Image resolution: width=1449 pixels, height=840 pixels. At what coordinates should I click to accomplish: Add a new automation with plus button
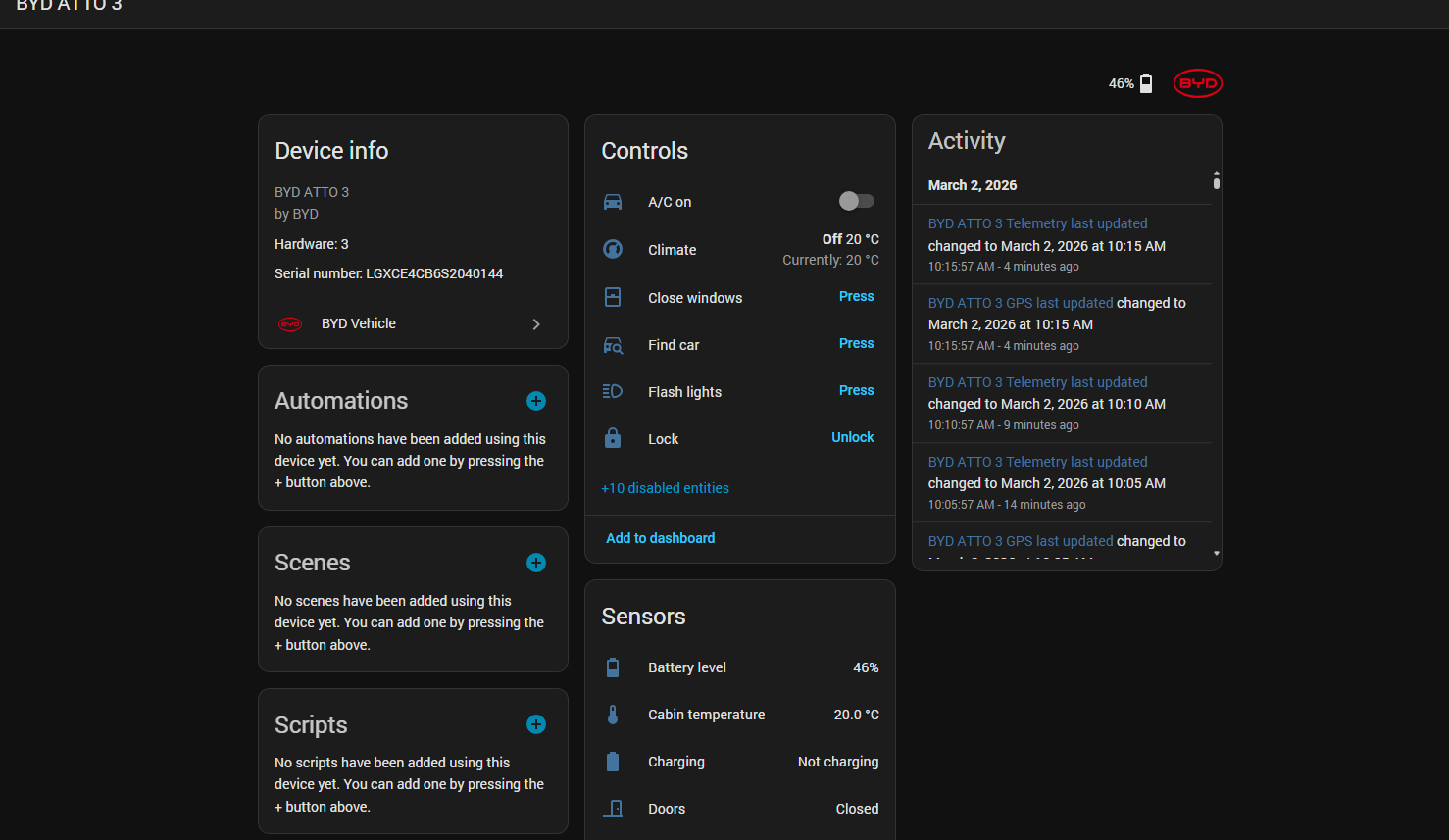536,401
